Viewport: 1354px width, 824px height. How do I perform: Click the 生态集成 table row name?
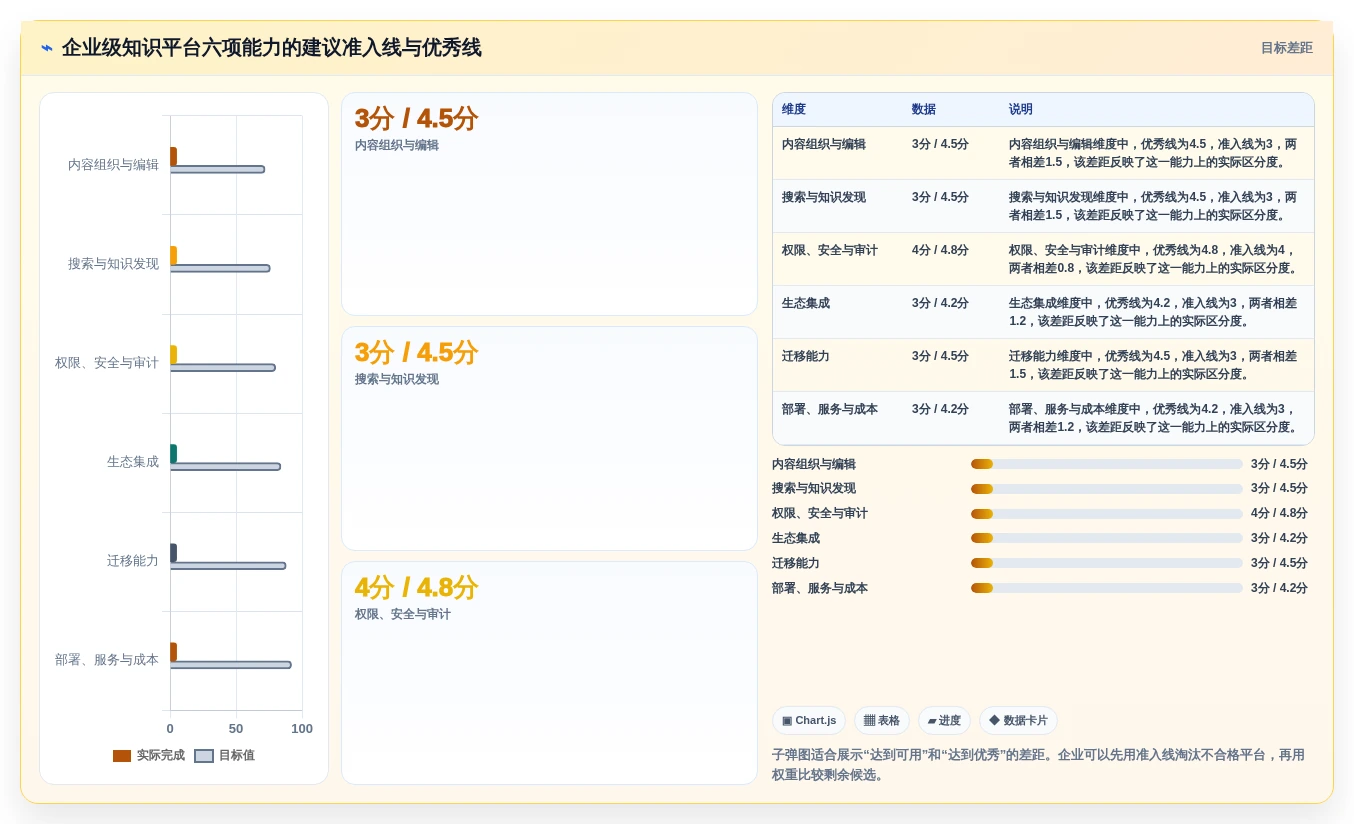(x=806, y=304)
